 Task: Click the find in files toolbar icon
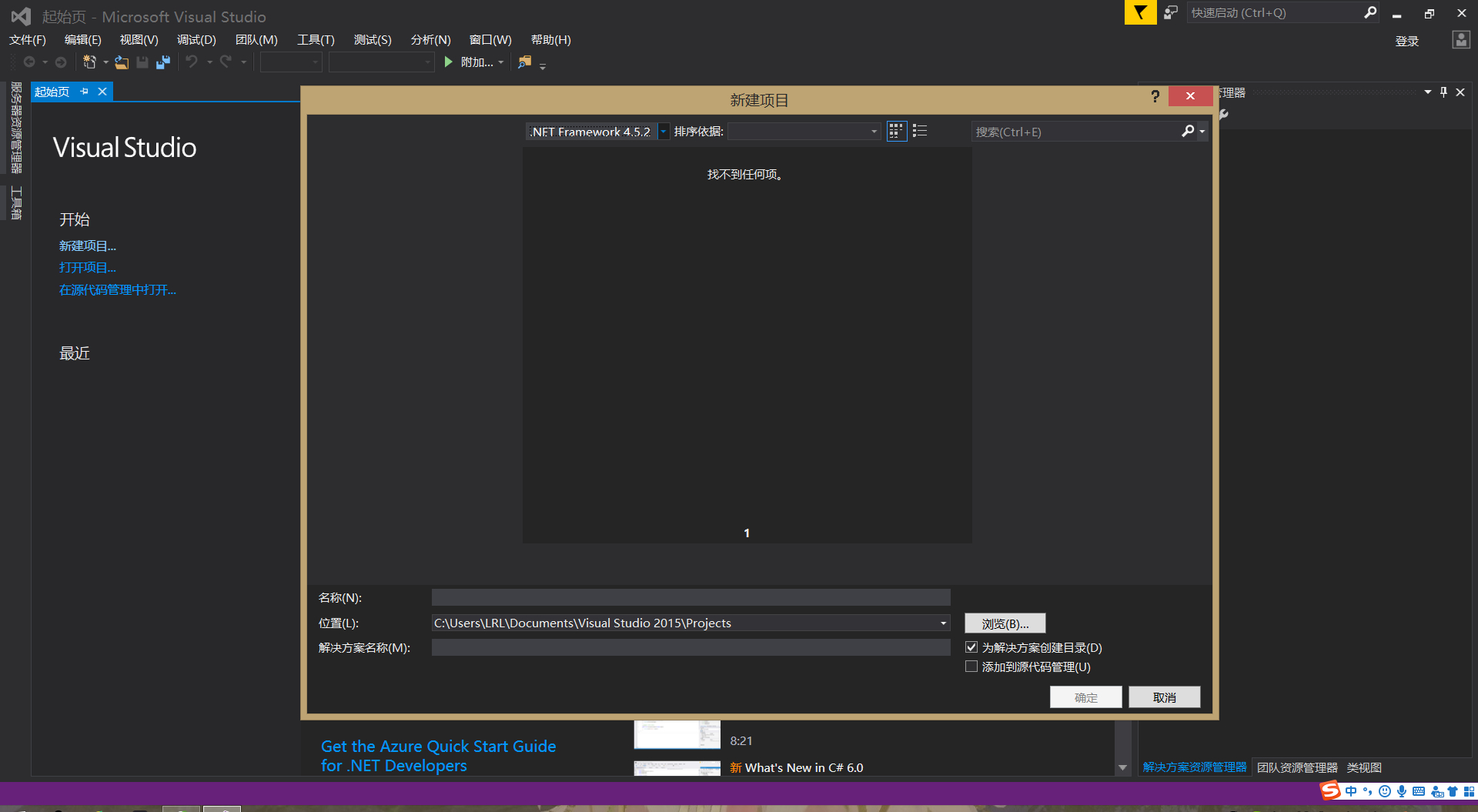click(x=525, y=62)
